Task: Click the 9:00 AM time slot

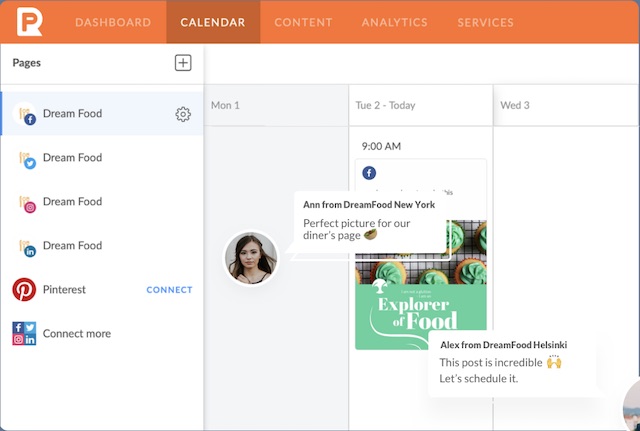Action: point(381,146)
